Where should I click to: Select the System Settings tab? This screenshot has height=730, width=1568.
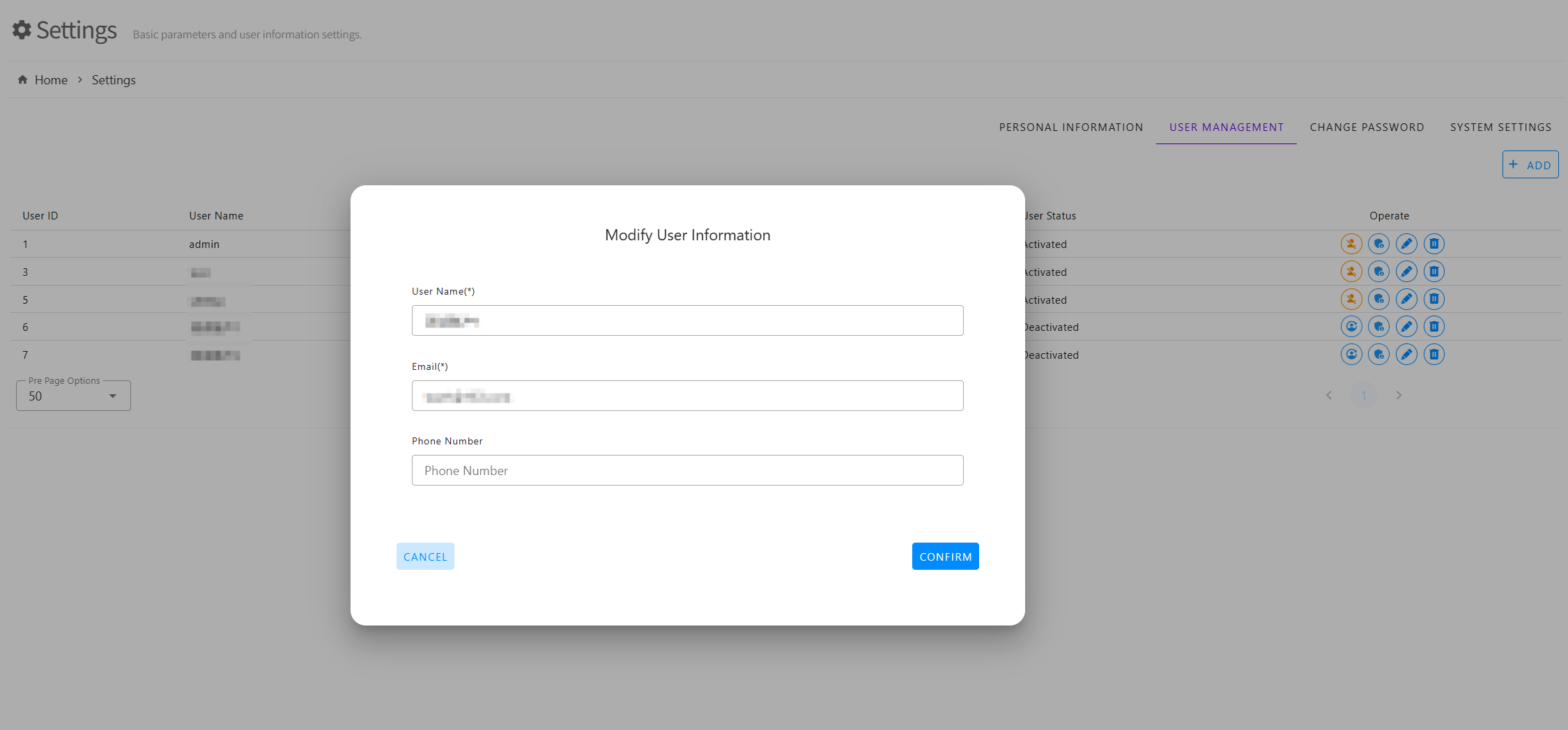(1500, 127)
